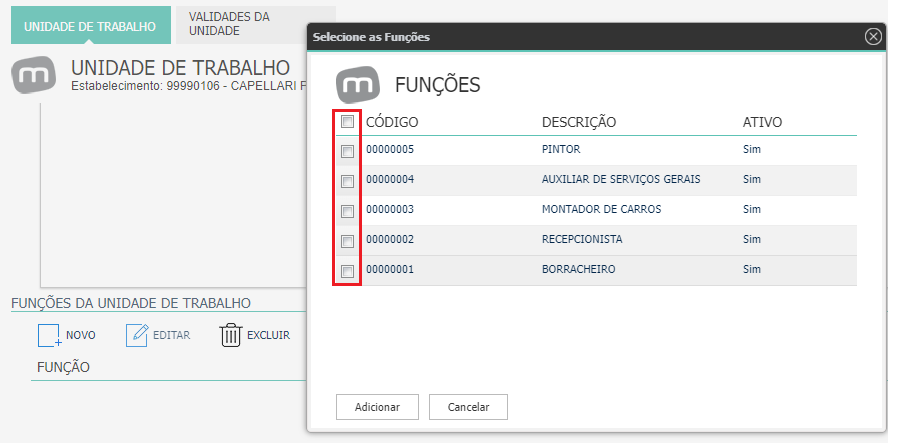Check the BORRACHEIRO row checkbox

click(x=347, y=271)
